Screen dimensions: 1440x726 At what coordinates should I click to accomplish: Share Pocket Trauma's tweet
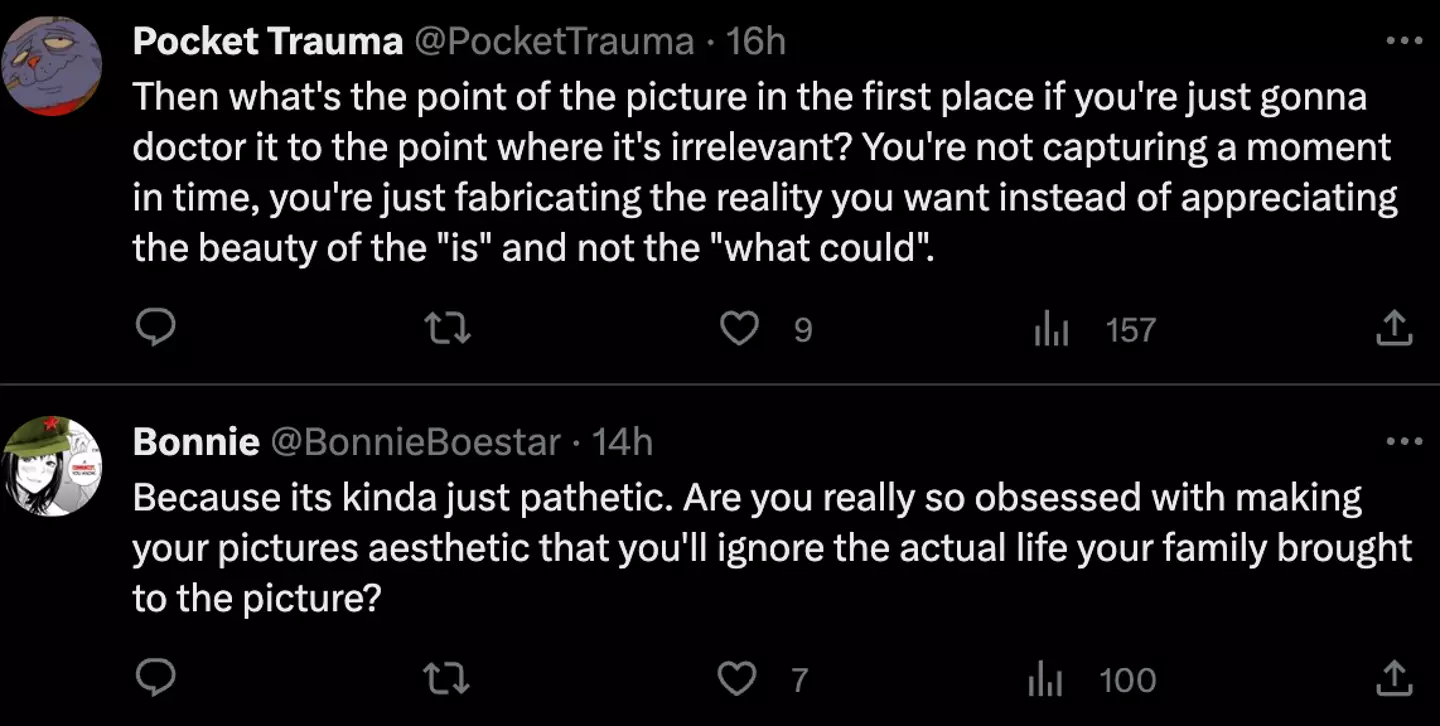[1395, 328]
